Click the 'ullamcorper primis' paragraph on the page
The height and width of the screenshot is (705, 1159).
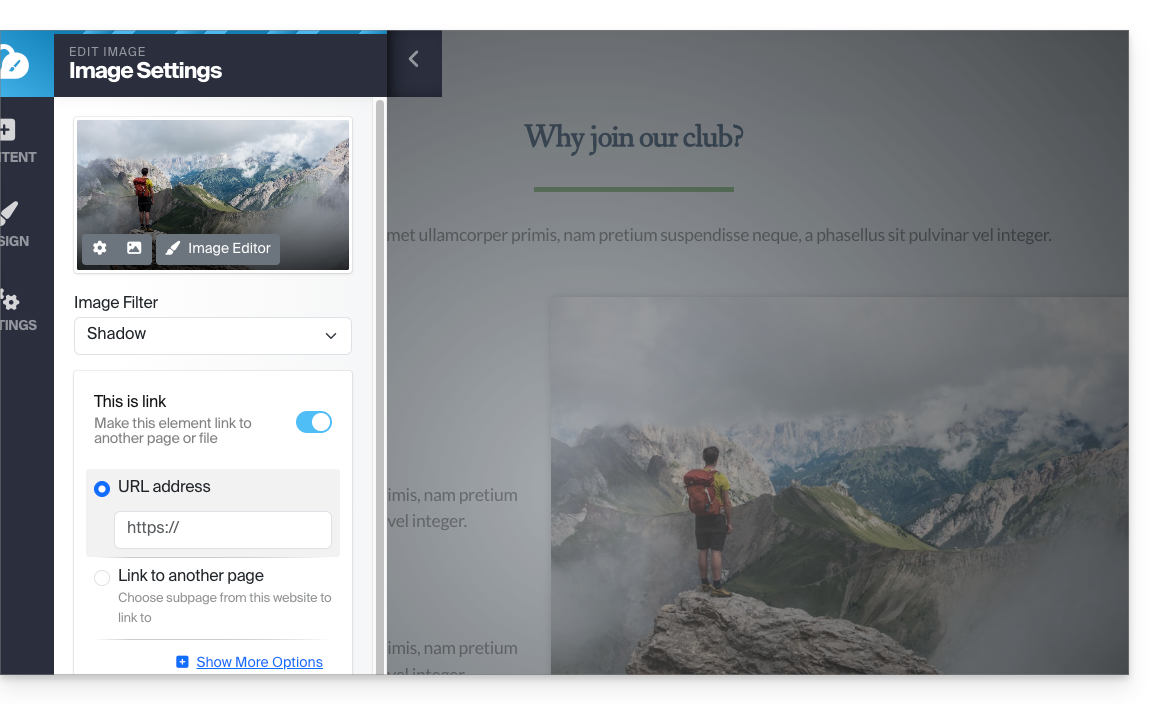(719, 236)
